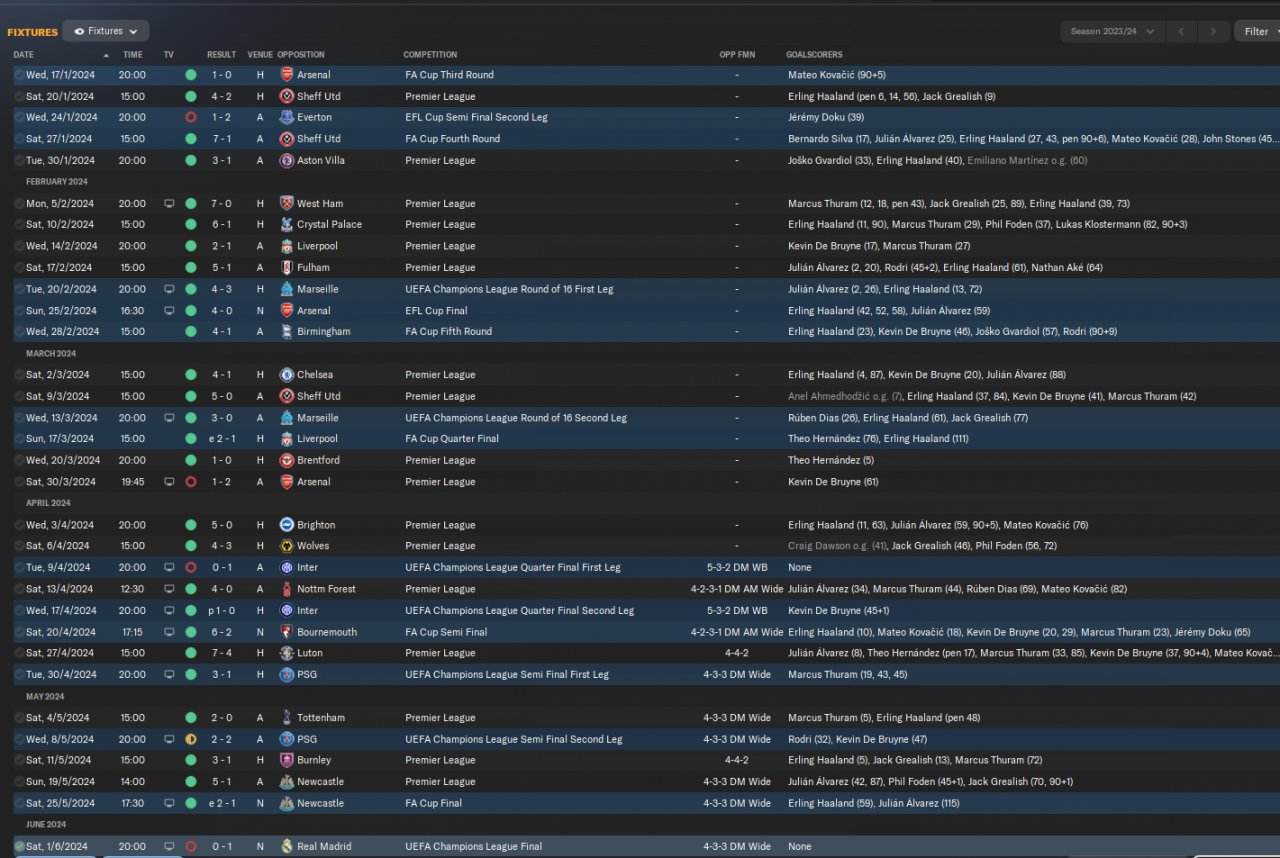The height and width of the screenshot is (858, 1280).
Task: Open the UEFA Champions League Final link
Action: point(473,847)
